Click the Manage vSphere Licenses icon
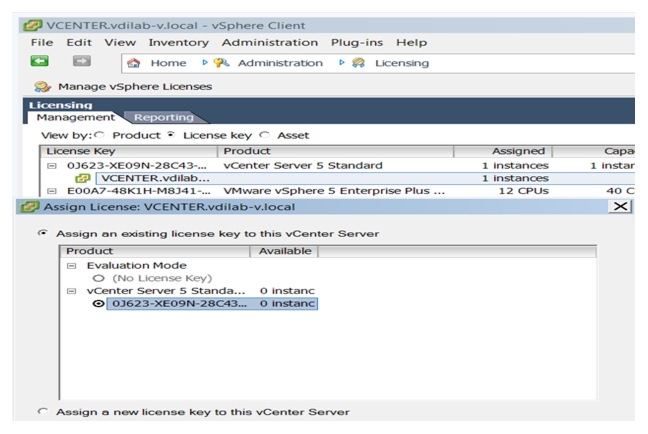648x434 pixels. click(42, 87)
